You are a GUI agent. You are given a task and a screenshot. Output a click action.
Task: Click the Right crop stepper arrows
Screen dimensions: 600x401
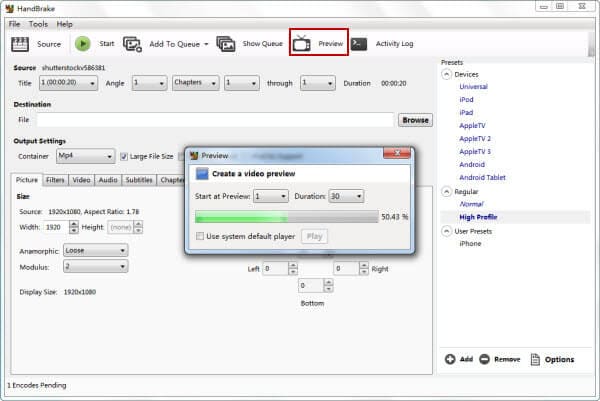point(364,269)
